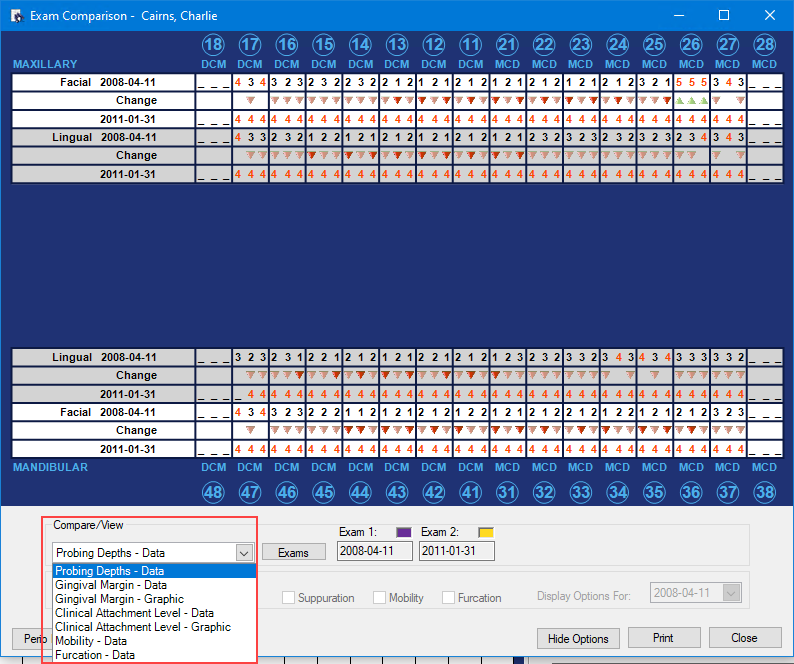Select Clinical Attachment Level - Data option
The image size is (794, 664).
tap(134, 613)
